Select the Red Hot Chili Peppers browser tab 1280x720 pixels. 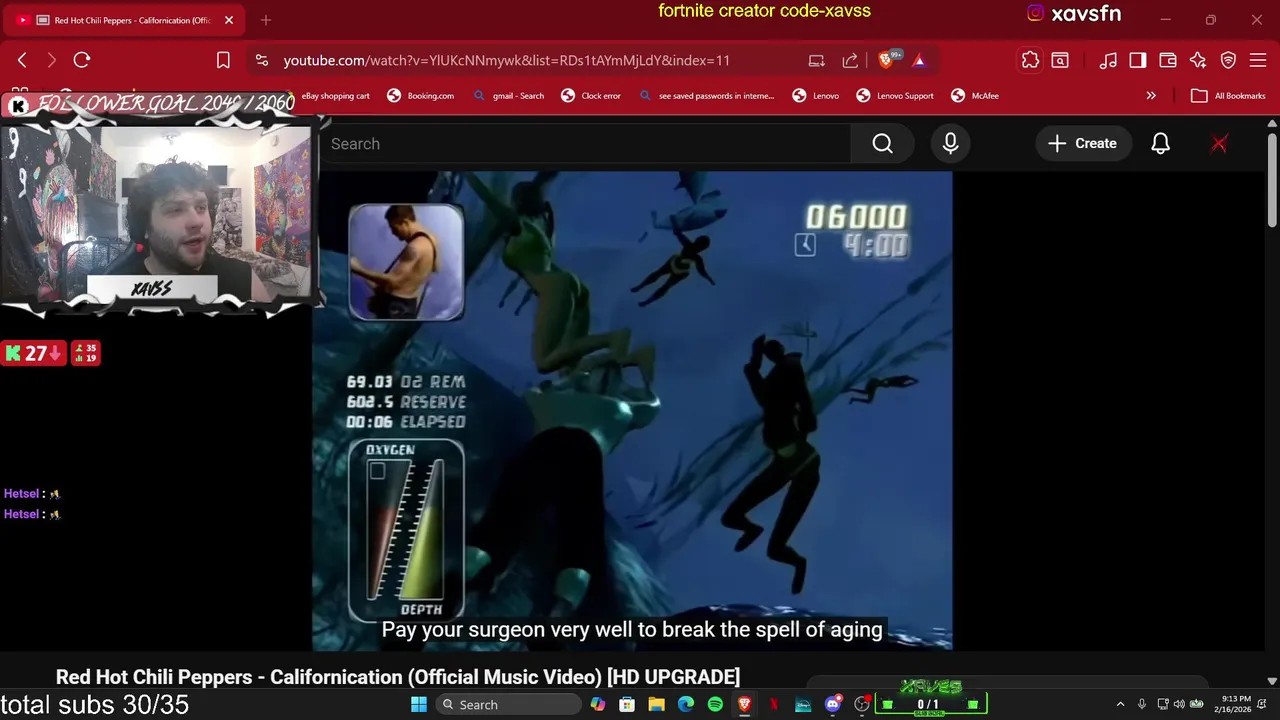click(x=125, y=20)
